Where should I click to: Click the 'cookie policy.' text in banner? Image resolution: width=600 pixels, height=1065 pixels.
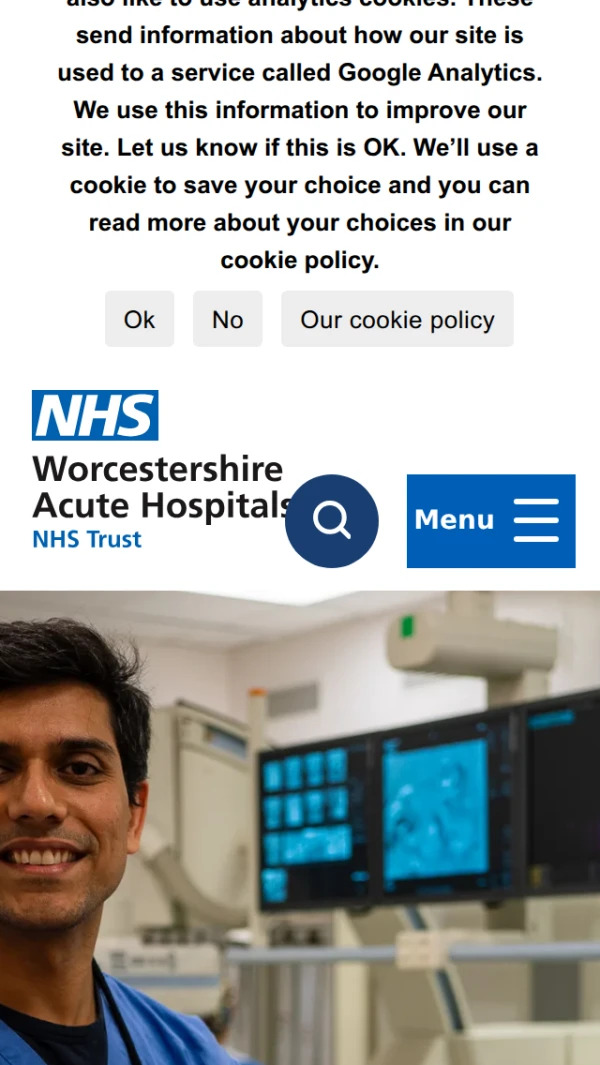300,260
